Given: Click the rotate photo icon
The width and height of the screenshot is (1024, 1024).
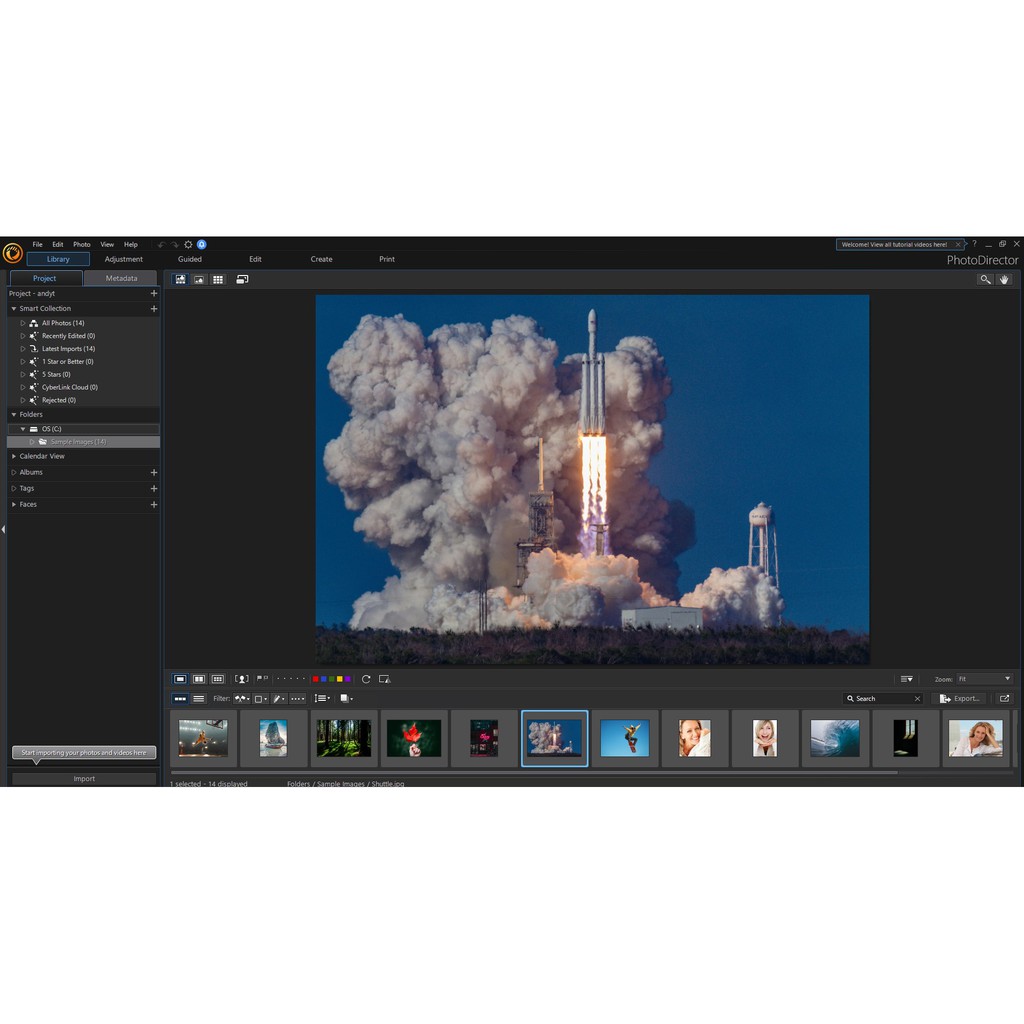Looking at the screenshot, I should click(366, 679).
